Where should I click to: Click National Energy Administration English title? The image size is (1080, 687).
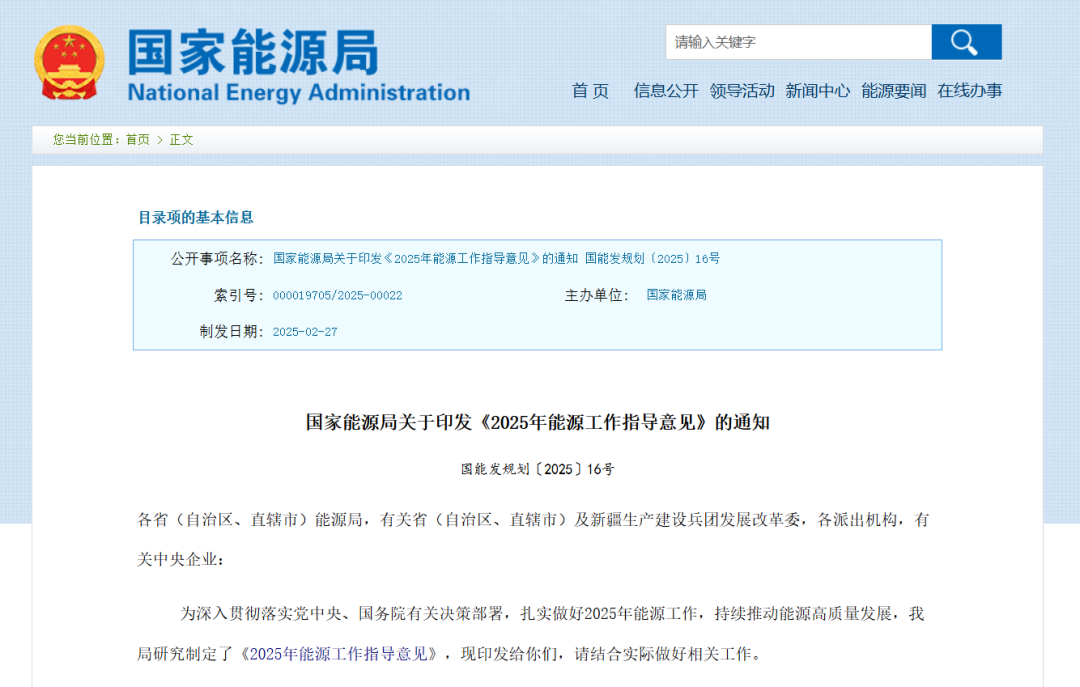coord(299,92)
